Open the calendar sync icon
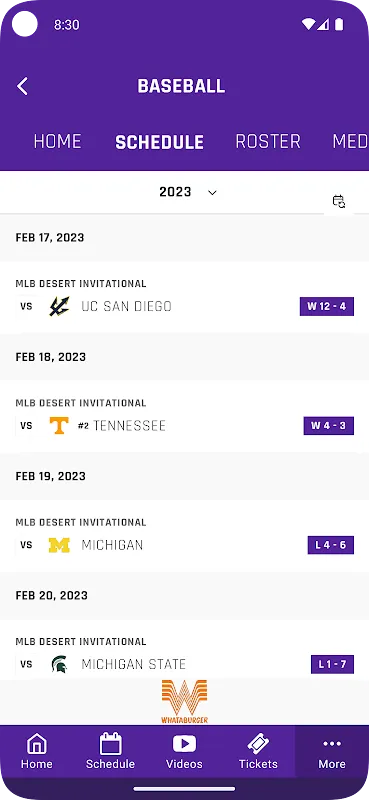 pos(339,202)
